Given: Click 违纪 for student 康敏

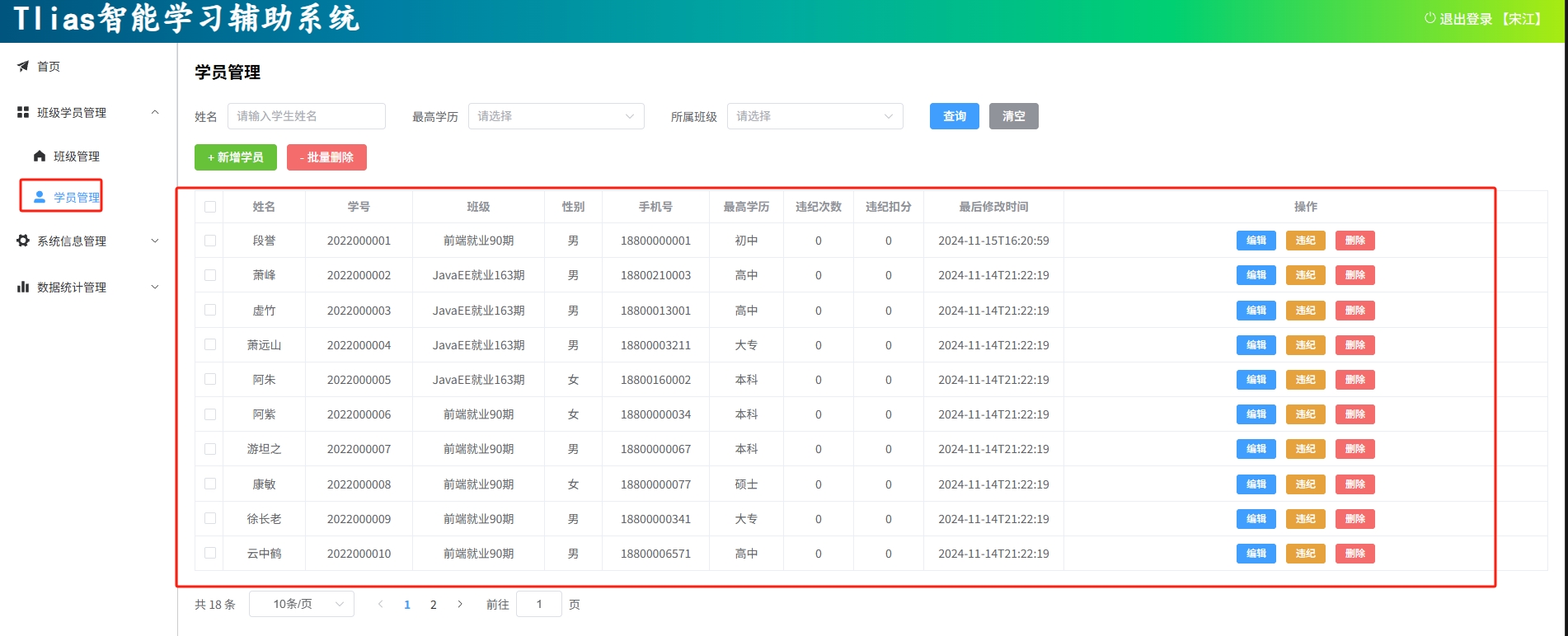Looking at the screenshot, I should [1306, 484].
